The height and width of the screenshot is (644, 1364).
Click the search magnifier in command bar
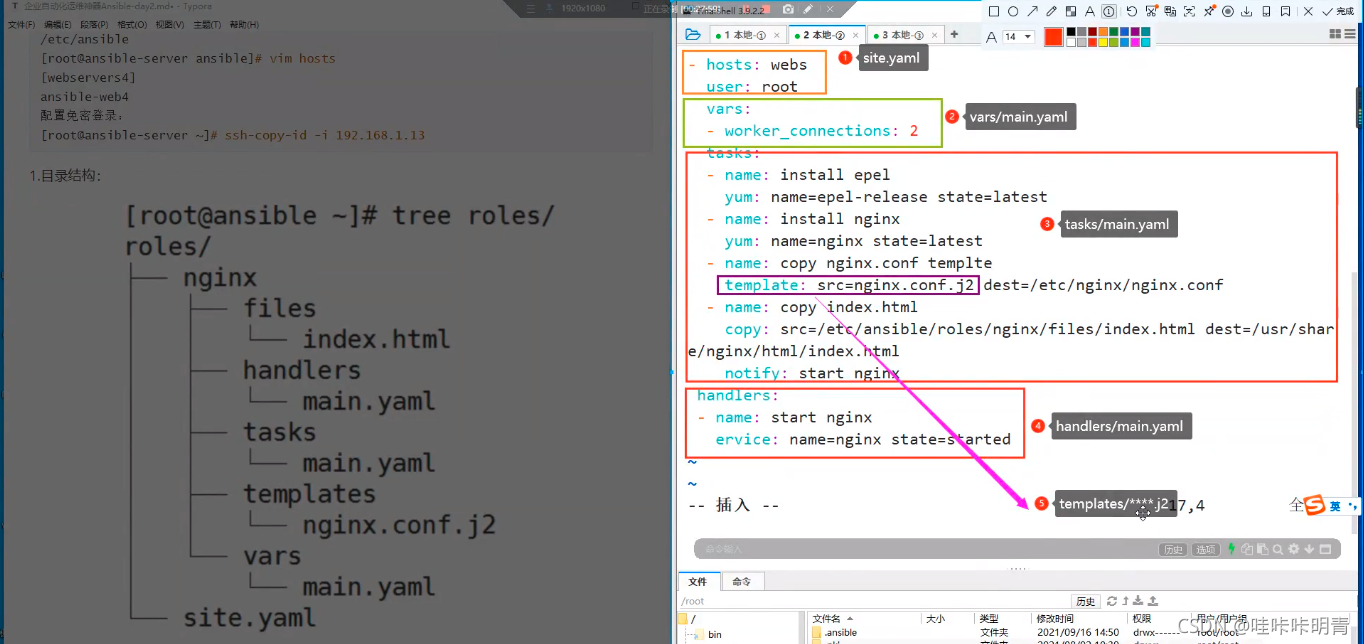(x=1278, y=549)
